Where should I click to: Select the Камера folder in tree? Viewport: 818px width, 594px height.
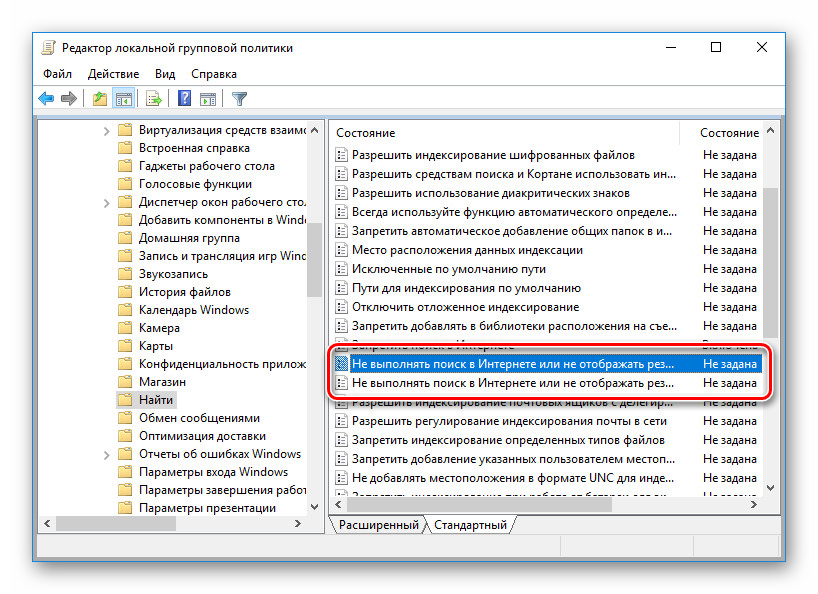[x=160, y=328]
